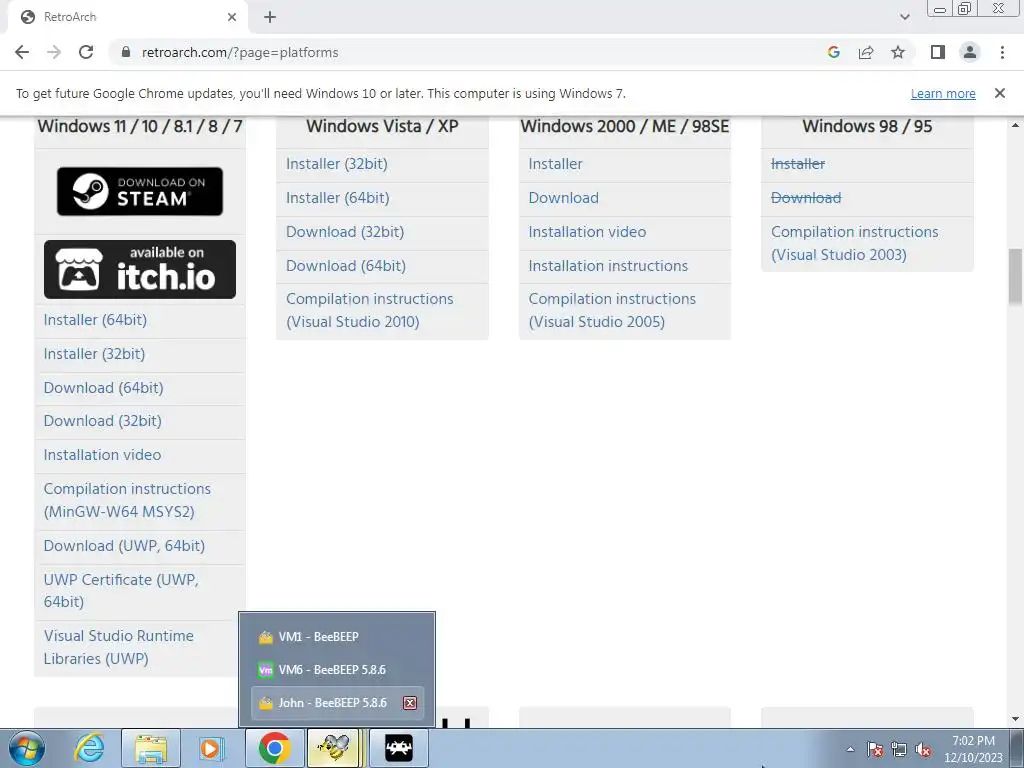
Task: Open Windows Media Player from taskbar
Action: pyautogui.click(x=212, y=748)
